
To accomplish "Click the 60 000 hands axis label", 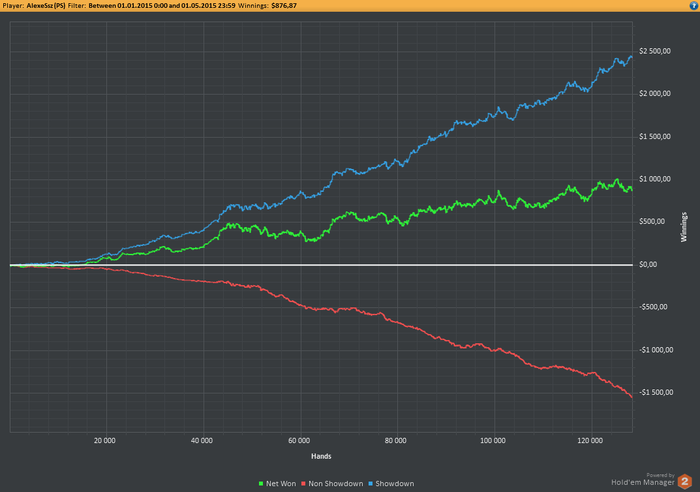I will pyautogui.click(x=299, y=441).
